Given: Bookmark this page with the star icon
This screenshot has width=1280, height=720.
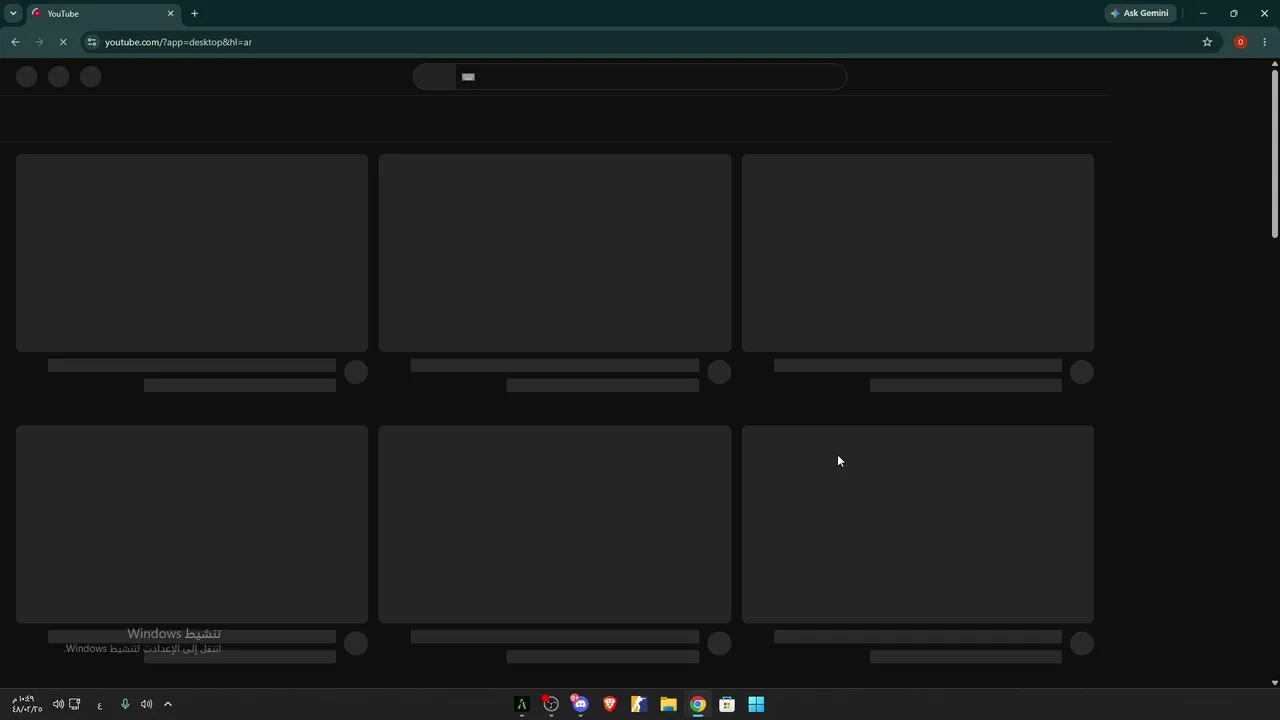Looking at the screenshot, I should (x=1207, y=42).
